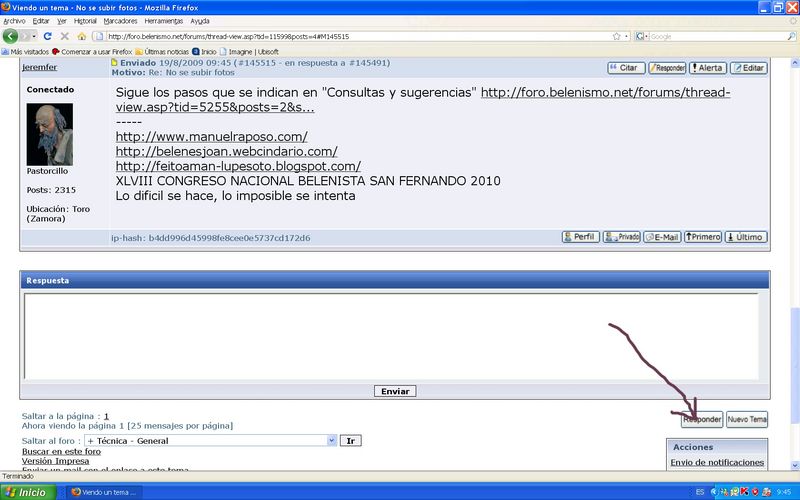This screenshot has height=500, width=800.
Task: Click the E-Mail button under the post
Action: [662, 237]
